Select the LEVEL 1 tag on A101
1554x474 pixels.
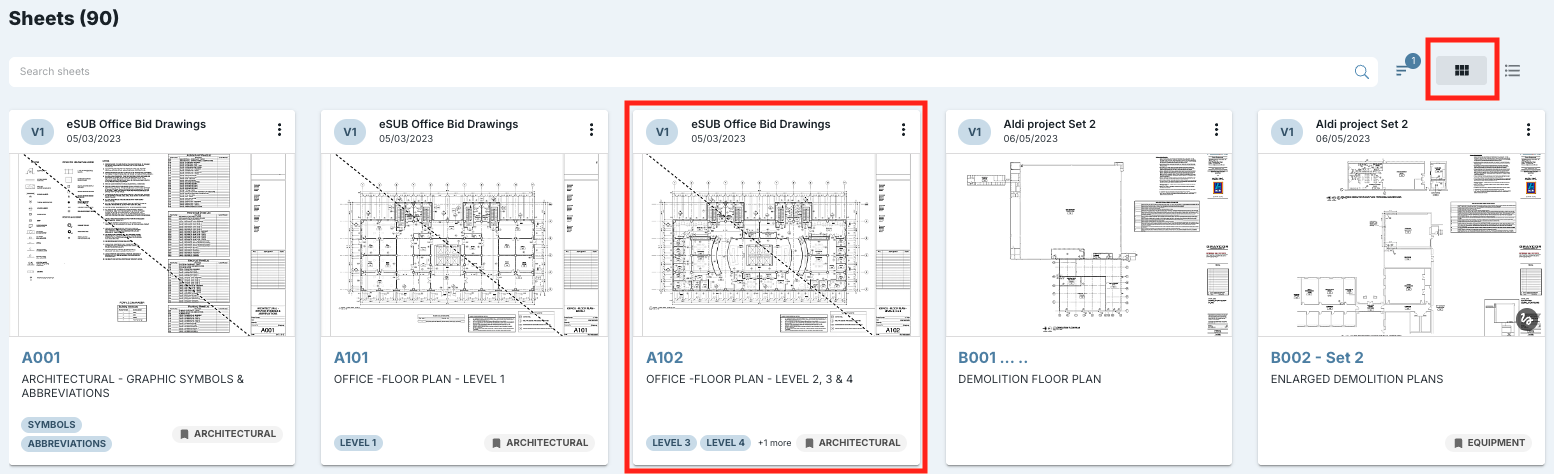(358, 442)
